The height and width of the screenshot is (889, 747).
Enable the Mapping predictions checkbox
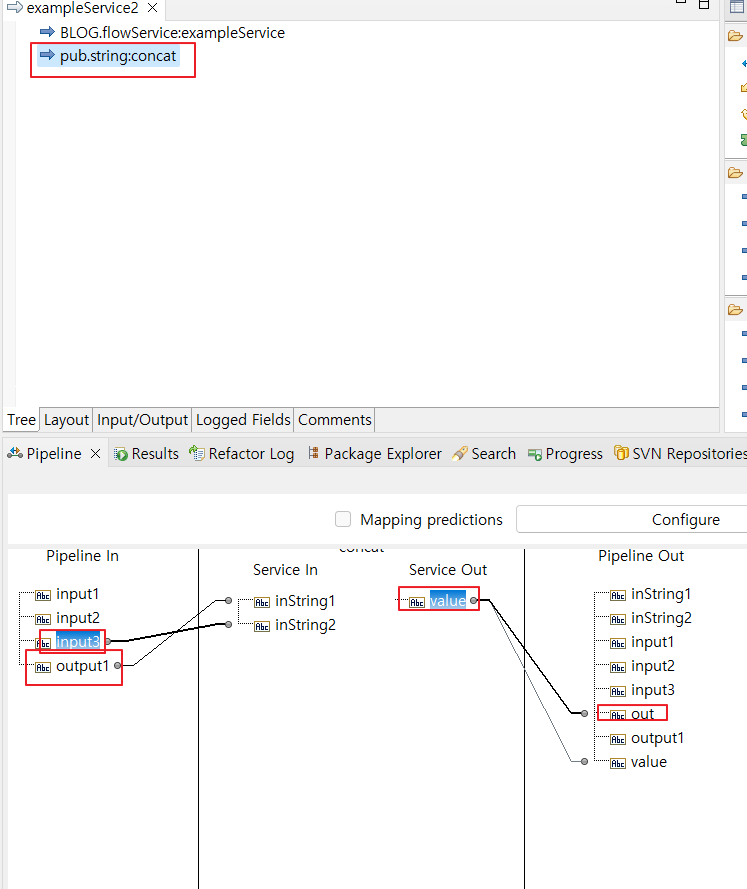tap(343, 519)
